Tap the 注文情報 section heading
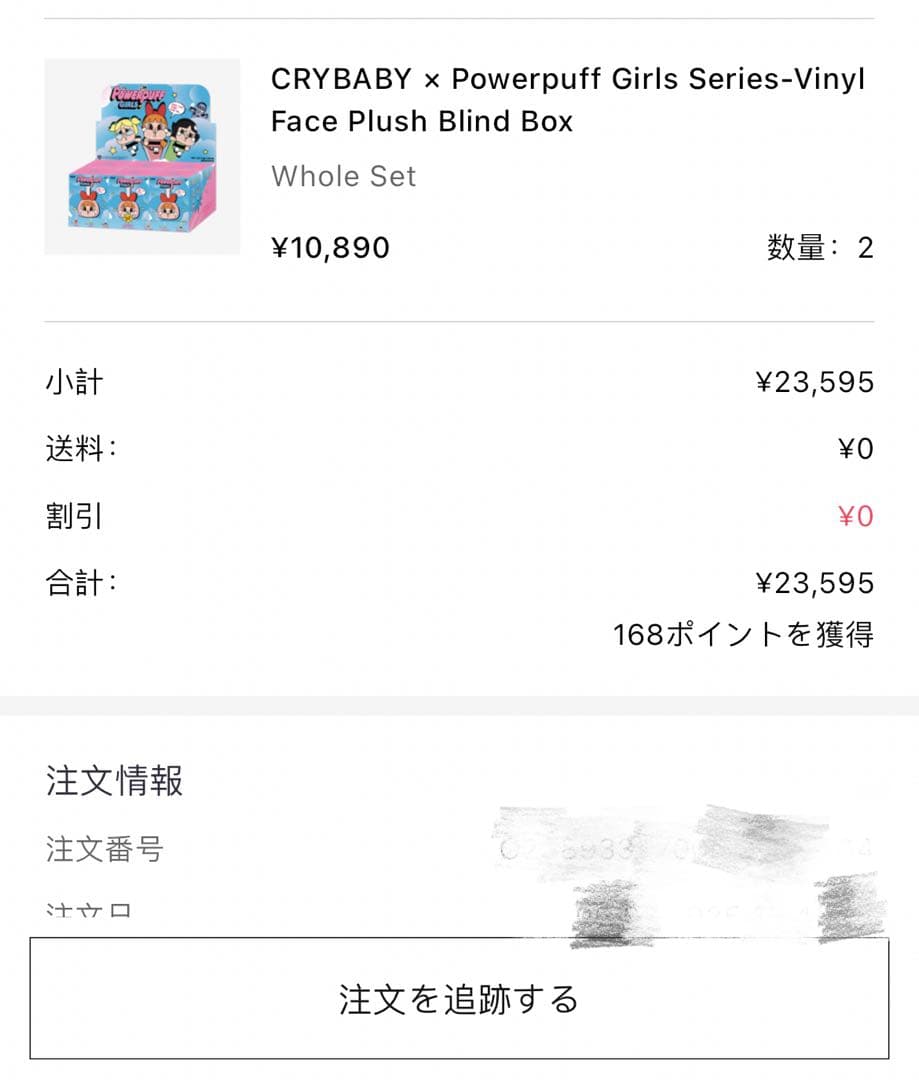The image size is (919, 1080). coord(114,781)
